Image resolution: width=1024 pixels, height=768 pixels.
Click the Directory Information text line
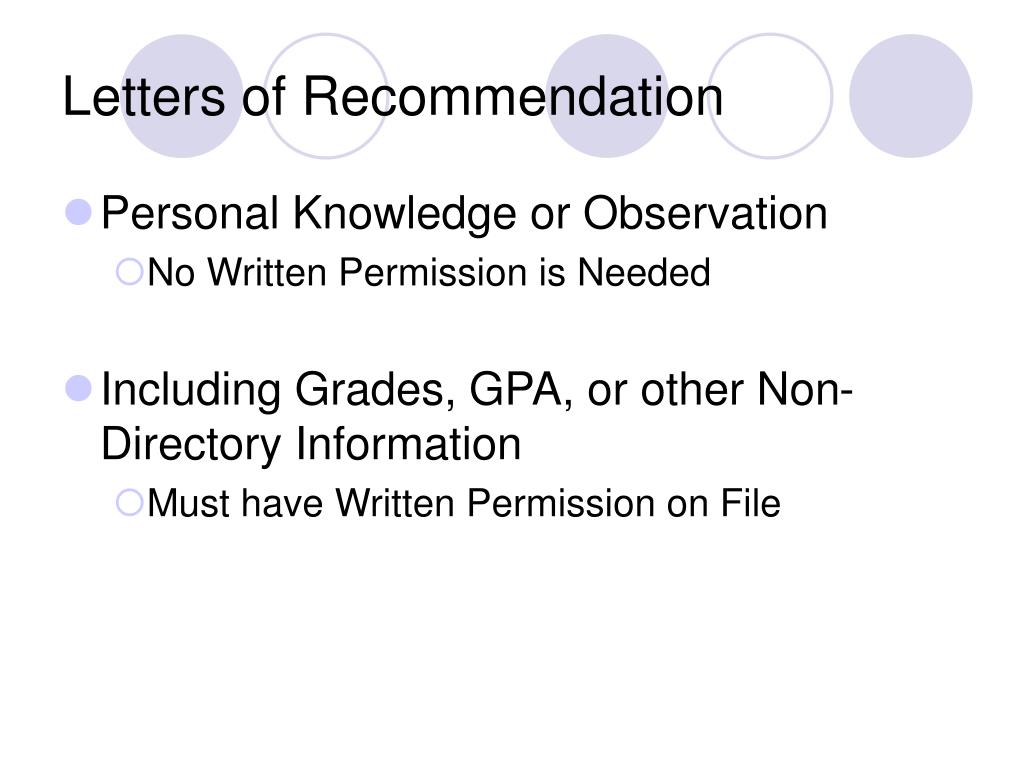pyautogui.click(x=311, y=444)
